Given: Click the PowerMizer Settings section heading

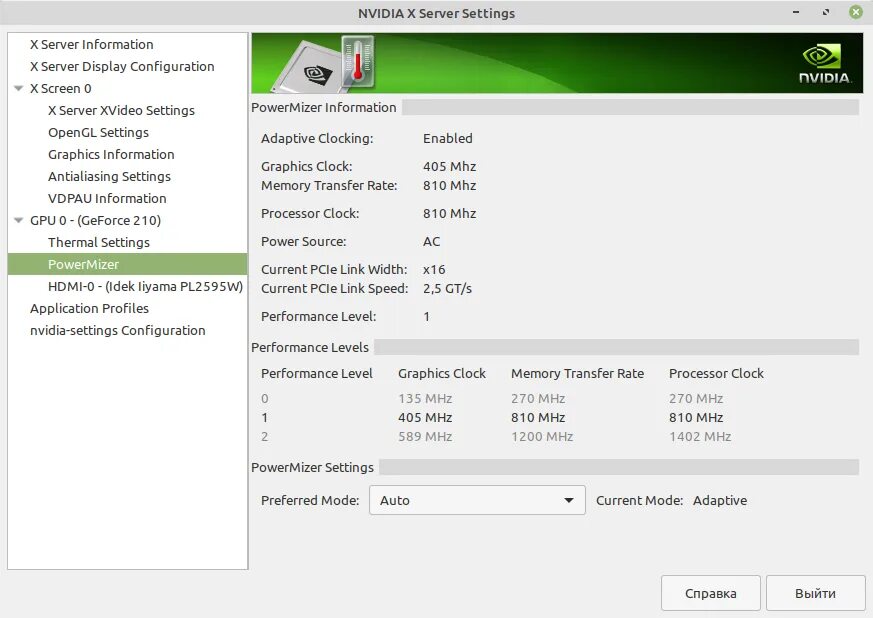Looking at the screenshot, I should 312,467.
